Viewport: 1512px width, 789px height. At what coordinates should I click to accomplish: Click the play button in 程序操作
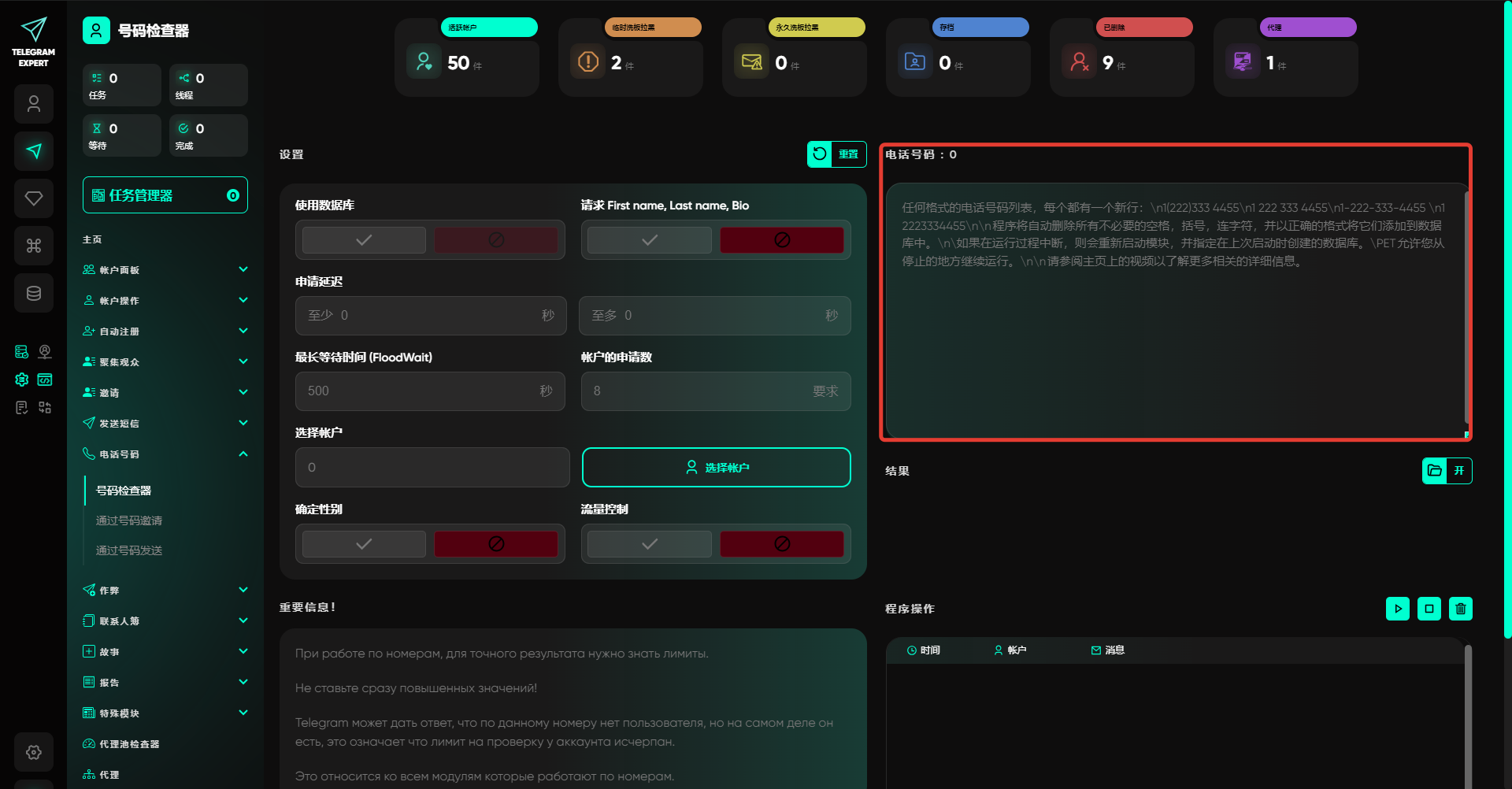pyautogui.click(x=1397, y=609)
